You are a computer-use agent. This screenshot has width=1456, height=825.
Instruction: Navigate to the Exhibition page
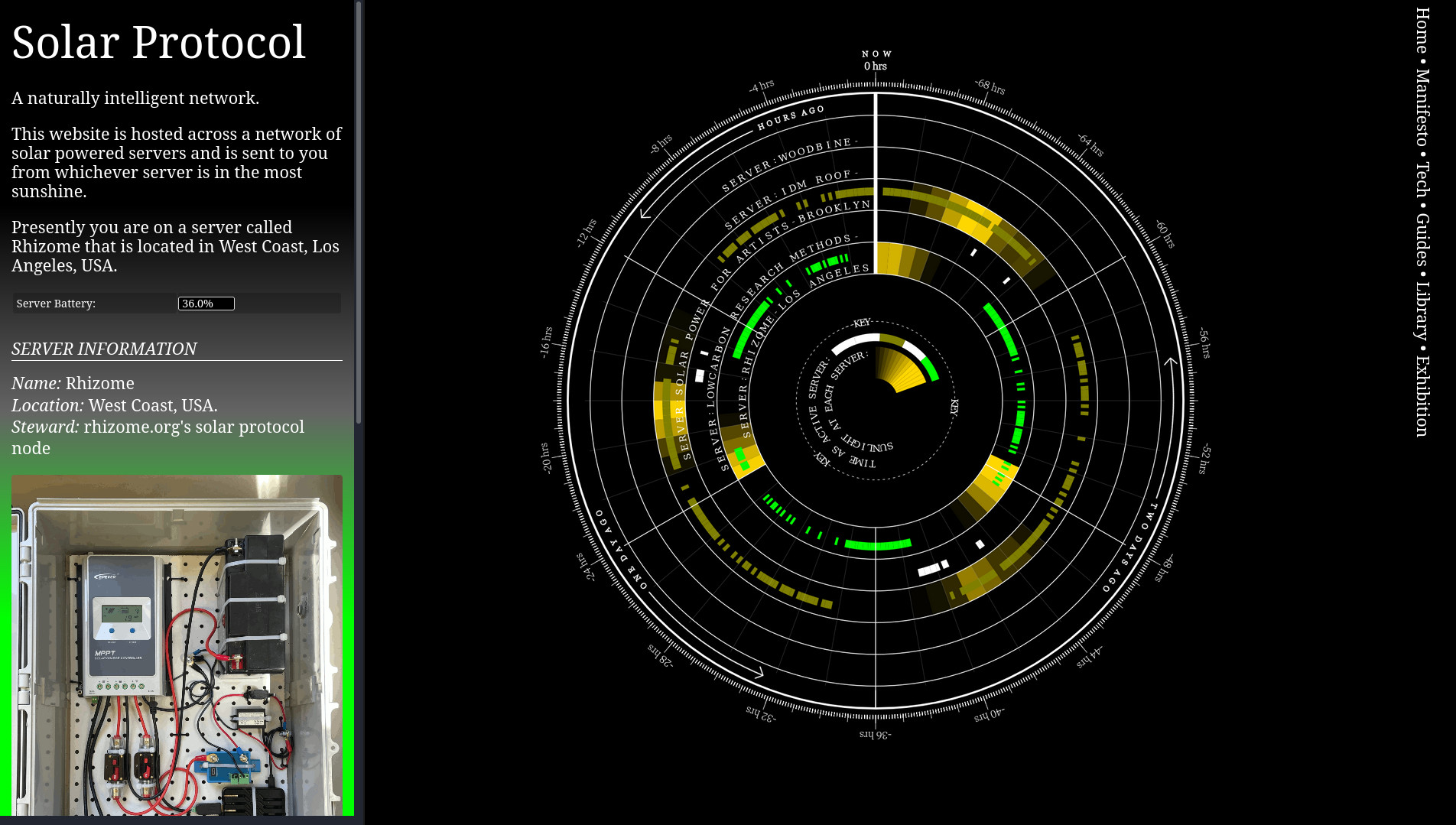(x=1422, y=395)
